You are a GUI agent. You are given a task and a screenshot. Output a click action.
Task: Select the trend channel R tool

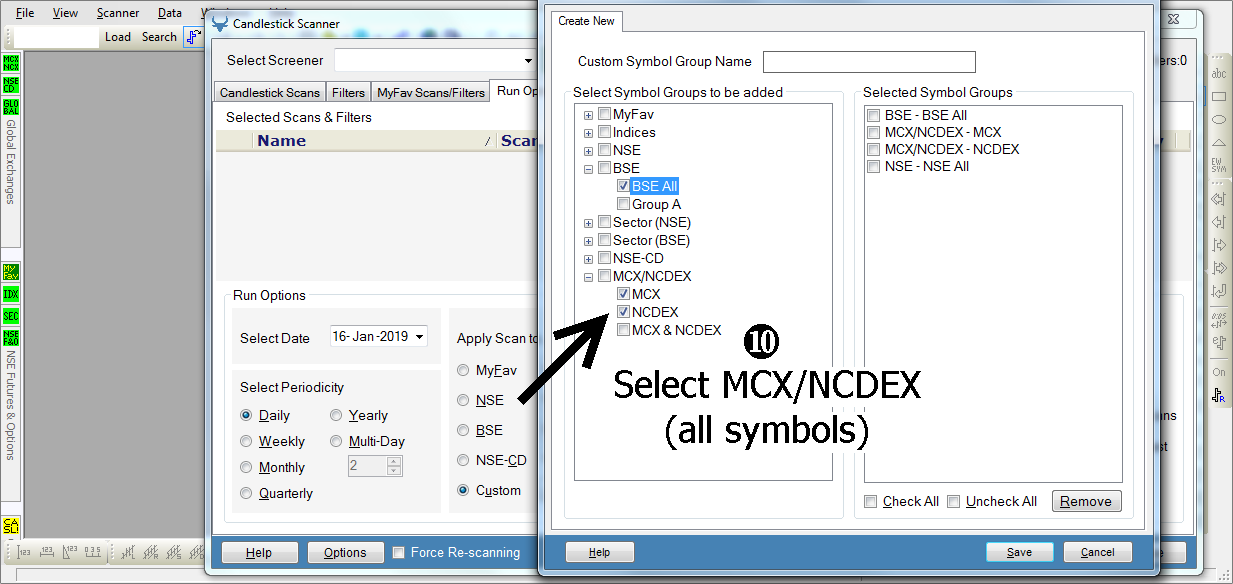pos(152,551)
